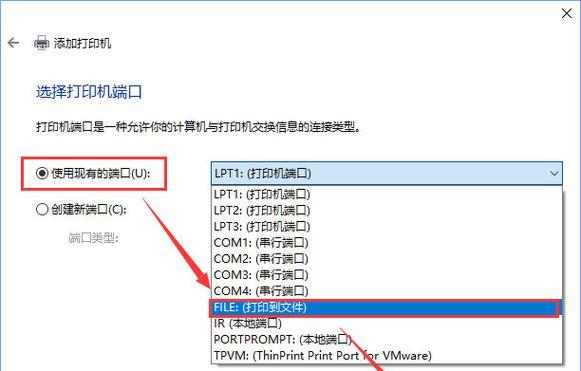
Task: Select the 使用现有的端口 radio button
Action: 42,173
